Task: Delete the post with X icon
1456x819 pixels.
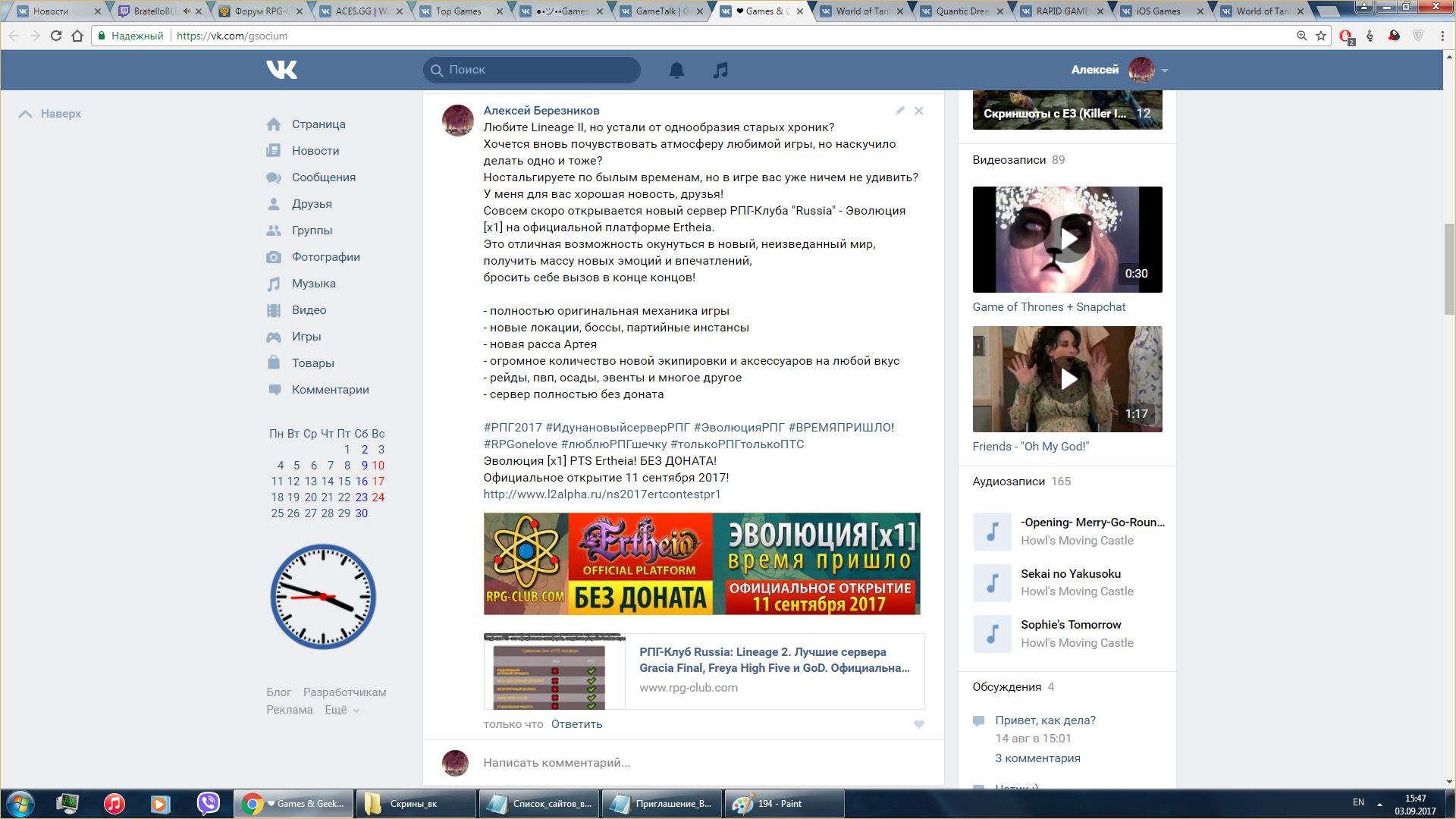Action: tap(919, 111)
